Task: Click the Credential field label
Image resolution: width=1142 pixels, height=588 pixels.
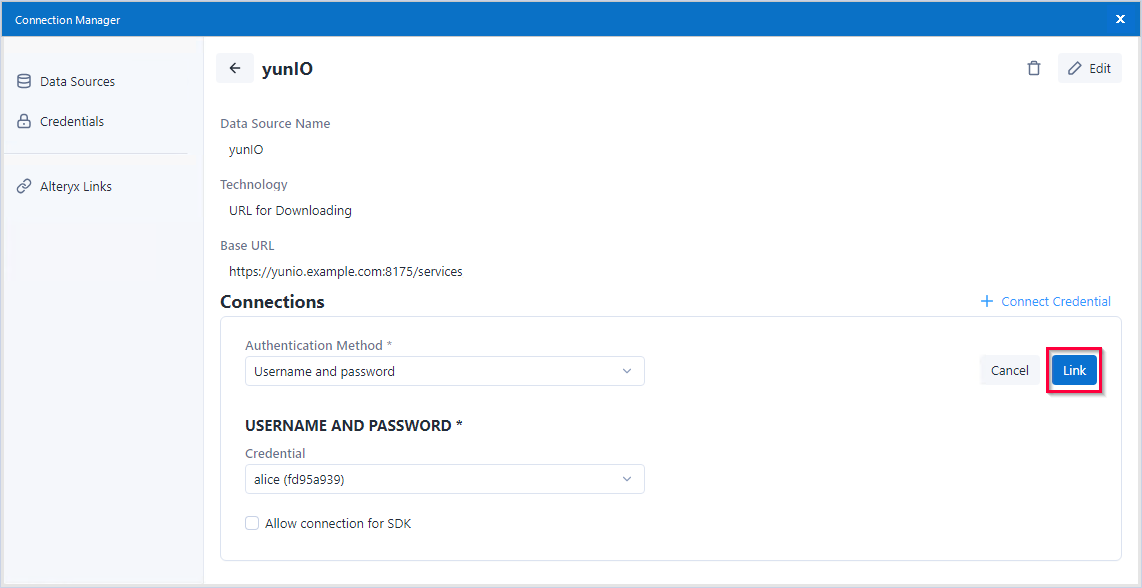Action: click(x=275, y=453)
